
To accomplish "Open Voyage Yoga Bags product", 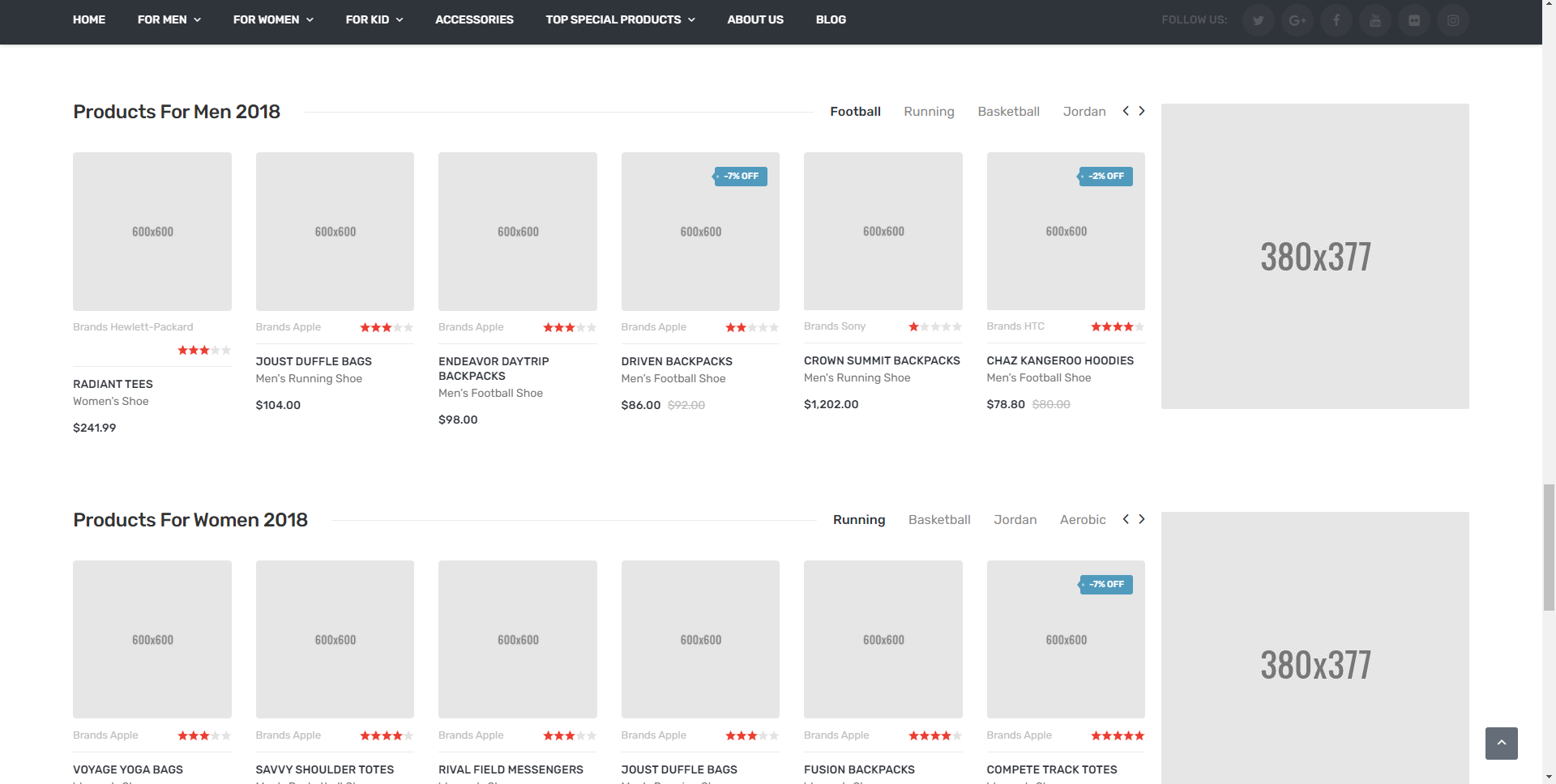I will point(128,769).
